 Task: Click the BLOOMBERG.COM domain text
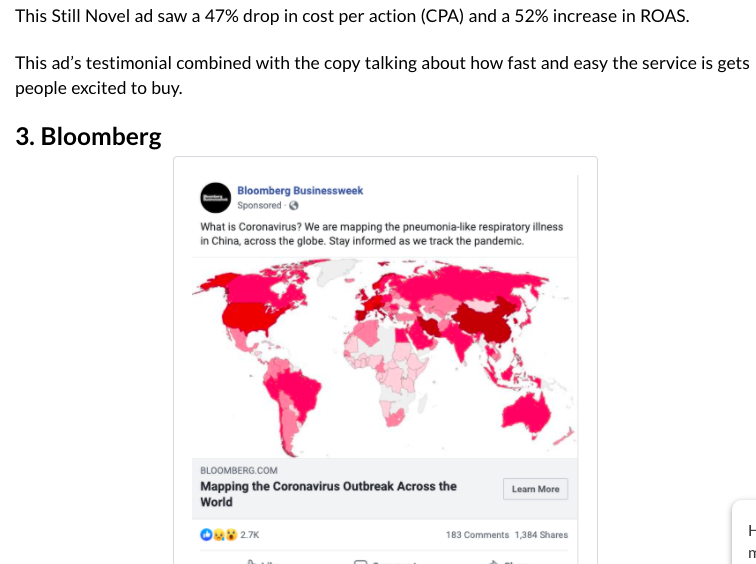(239, 470)
